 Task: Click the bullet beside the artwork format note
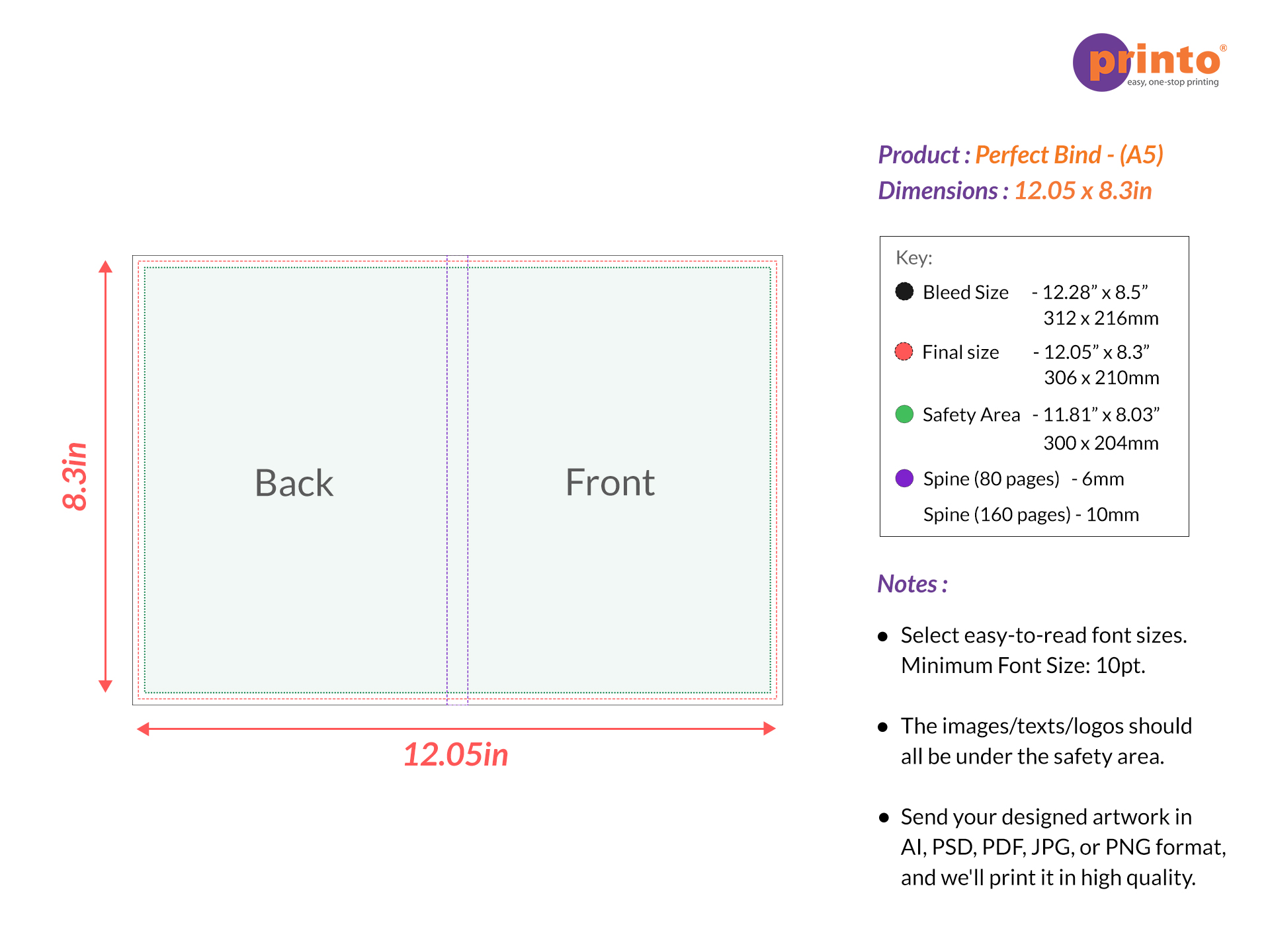tap(884, 818)
